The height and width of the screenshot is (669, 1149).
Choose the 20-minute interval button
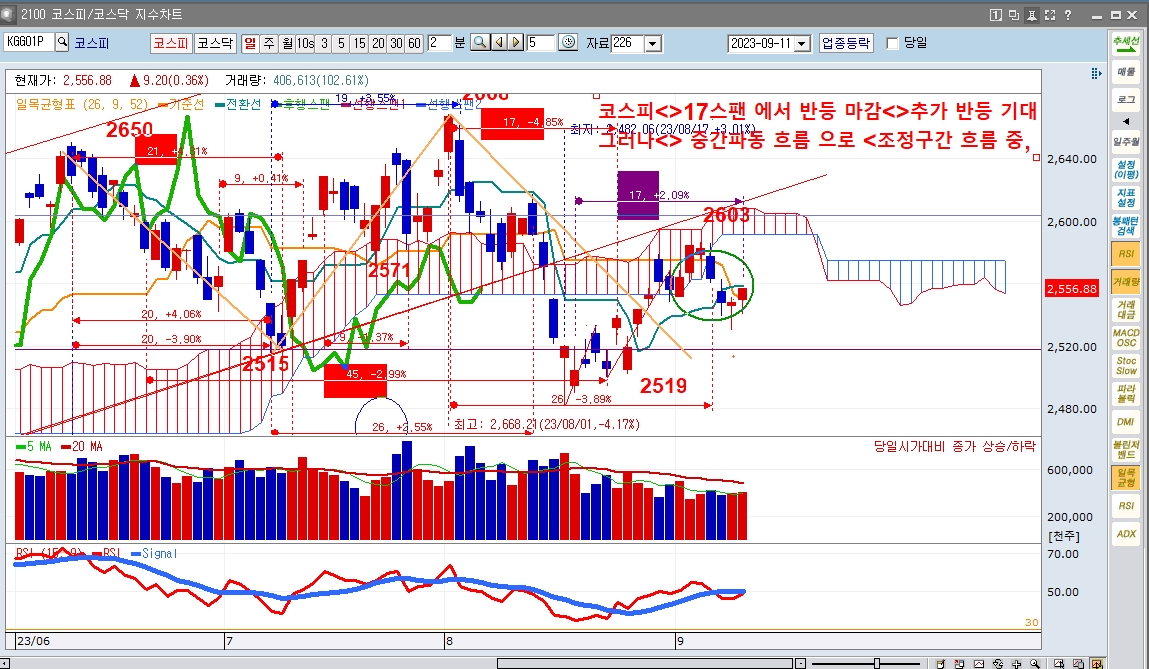click(x=378, y=42)
